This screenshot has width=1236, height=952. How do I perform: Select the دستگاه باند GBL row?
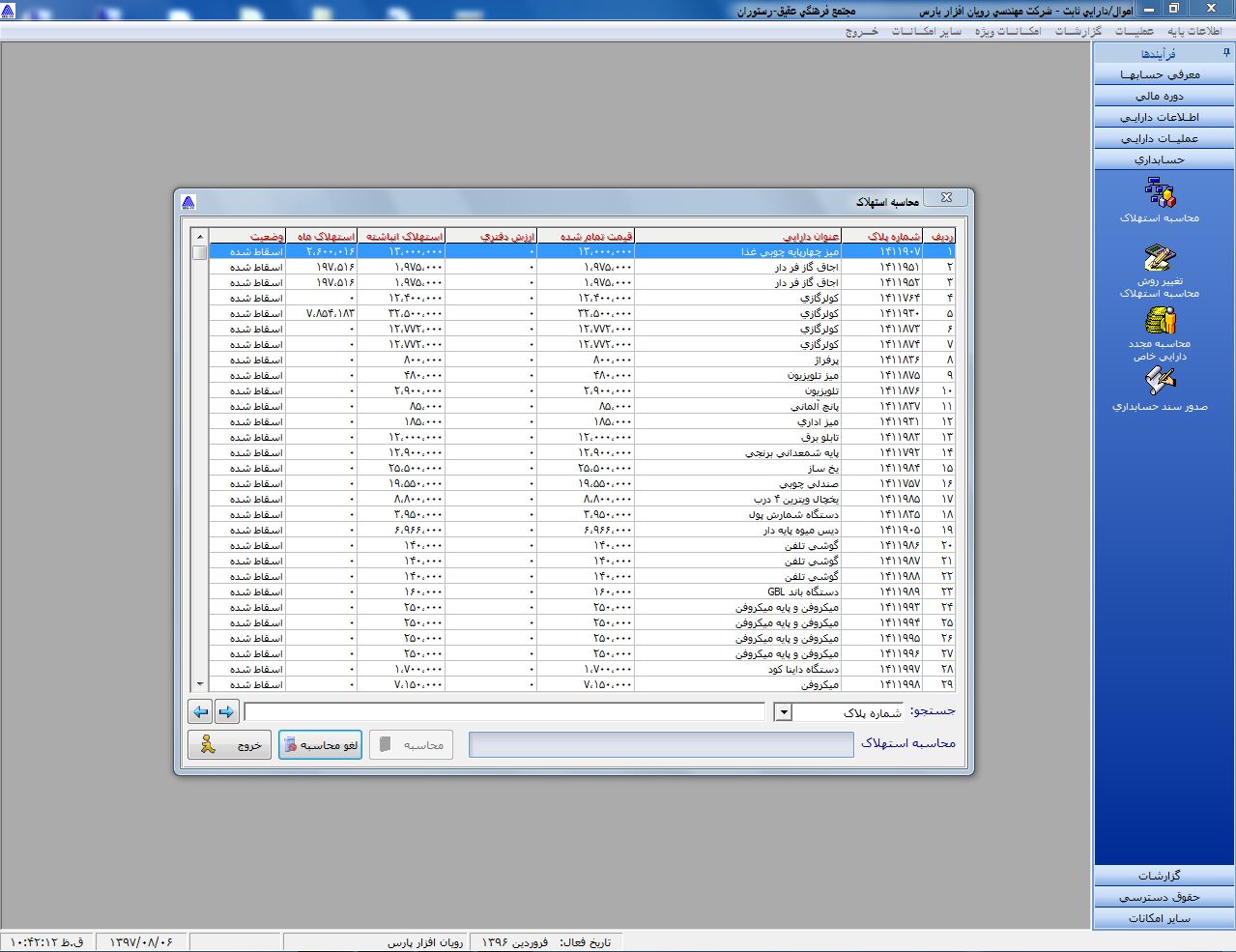(x=582, y=591)
